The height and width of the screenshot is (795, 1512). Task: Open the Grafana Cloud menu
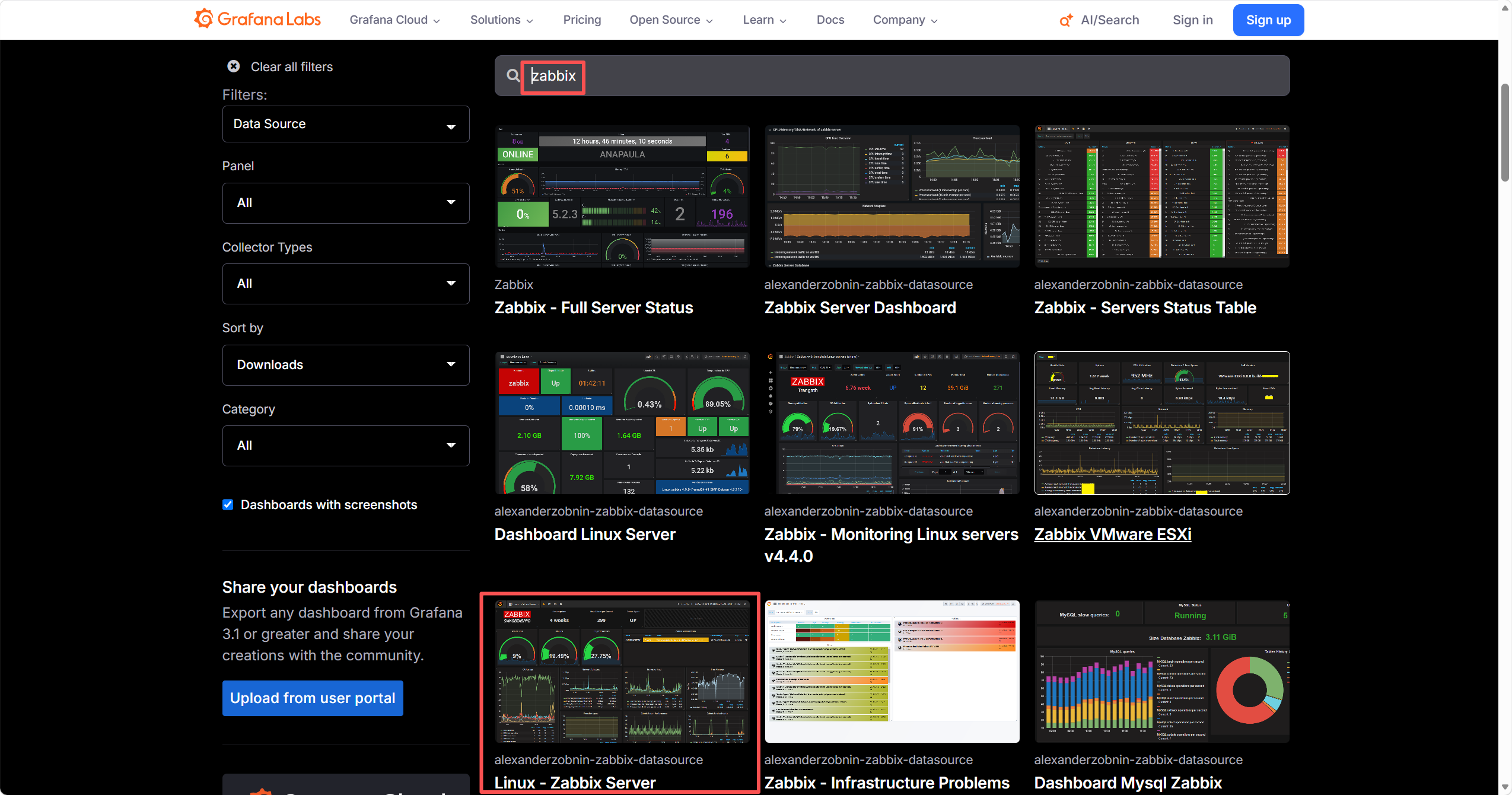(x=394, y=20)
